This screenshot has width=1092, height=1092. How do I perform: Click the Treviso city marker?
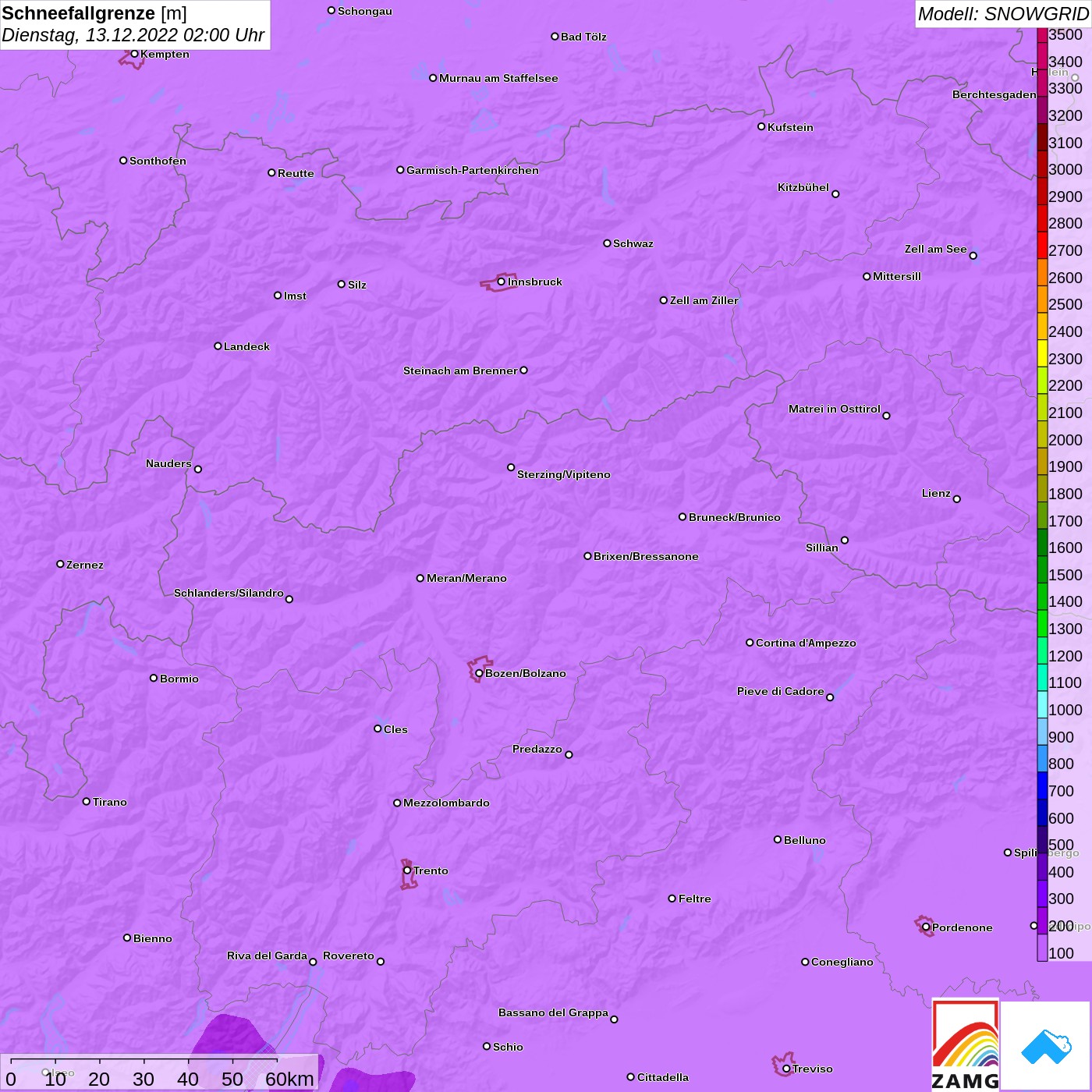point(786,1069)
